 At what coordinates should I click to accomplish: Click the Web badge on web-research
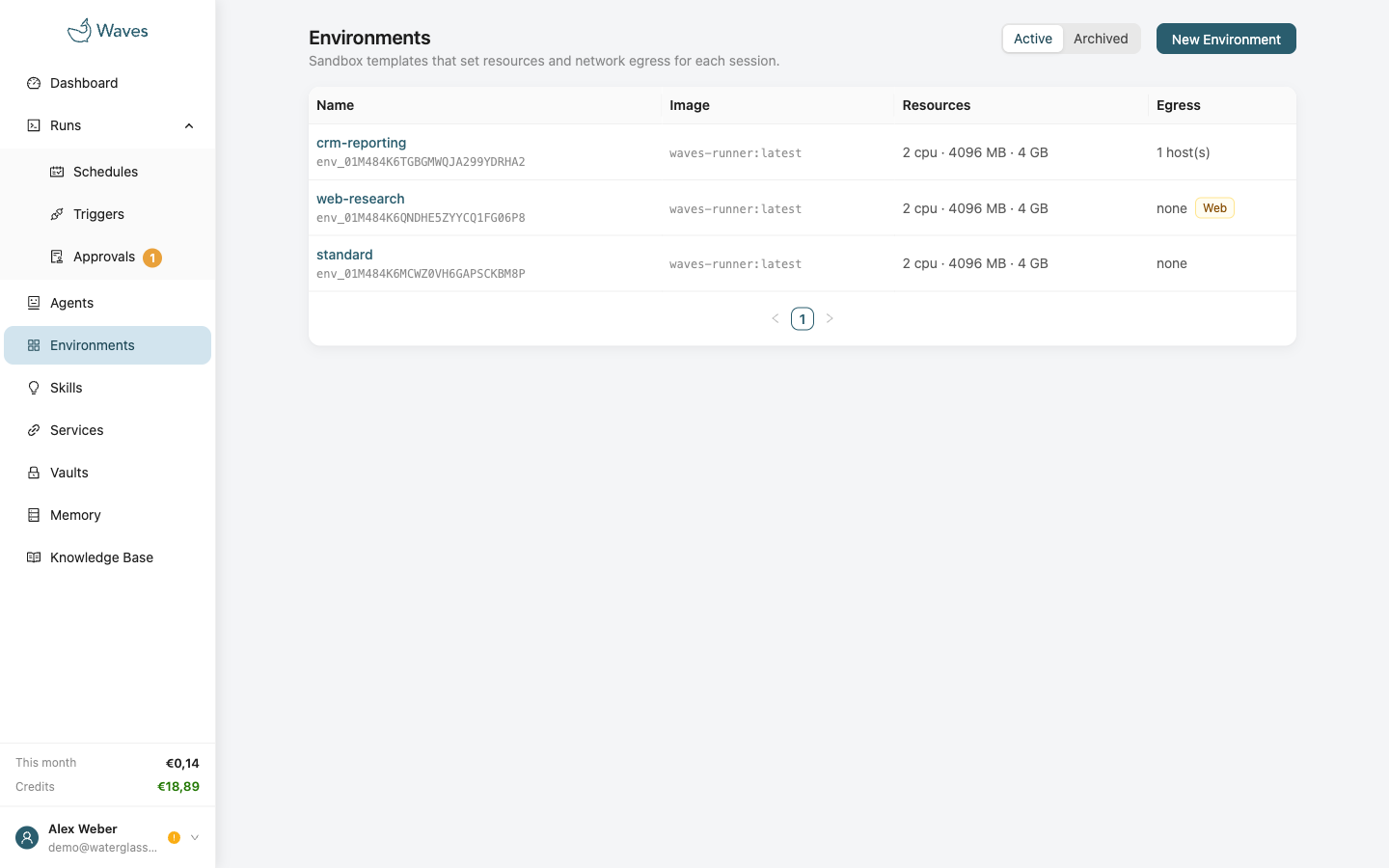(1214, 208)
